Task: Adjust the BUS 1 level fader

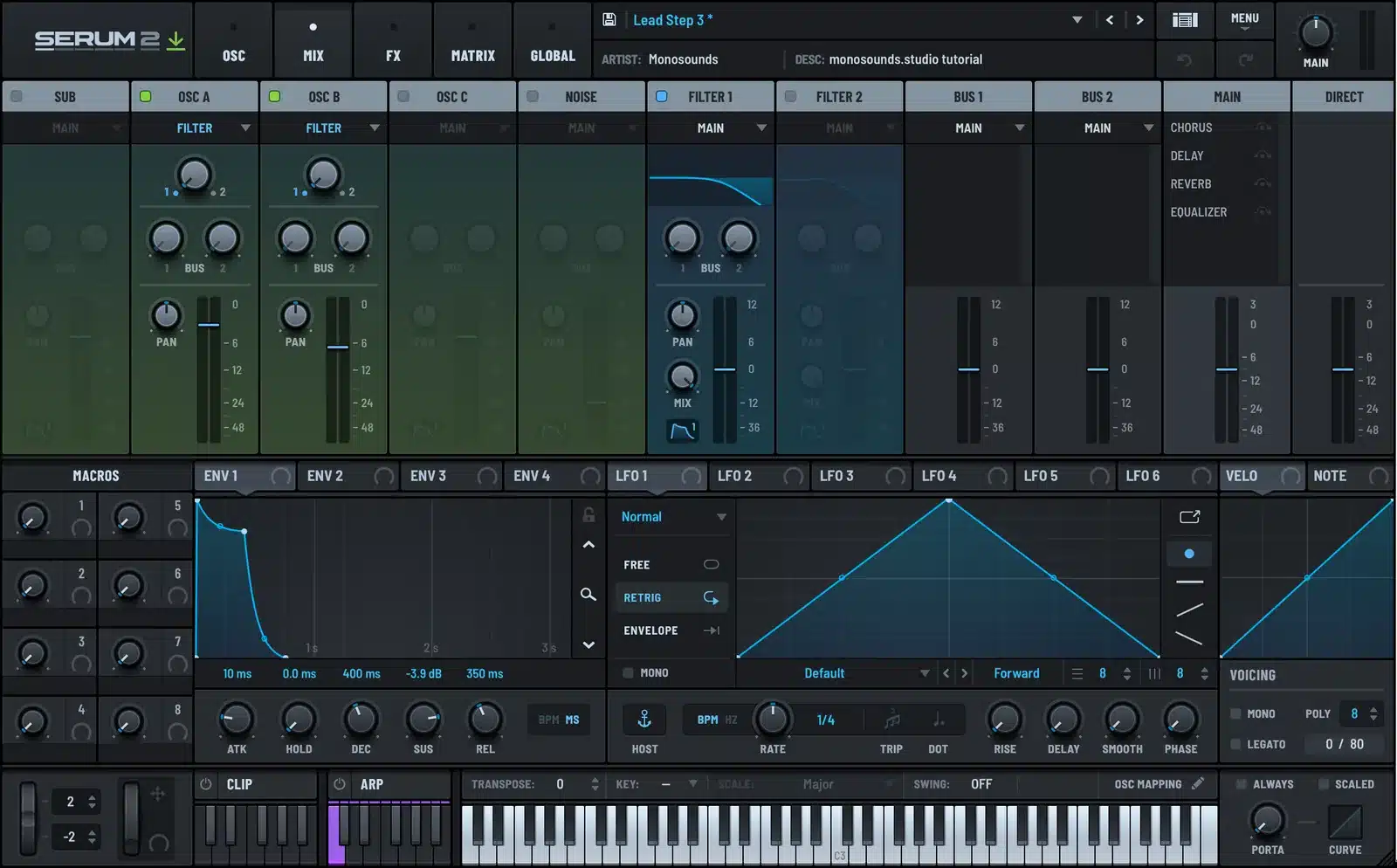Action: (968, 369)
